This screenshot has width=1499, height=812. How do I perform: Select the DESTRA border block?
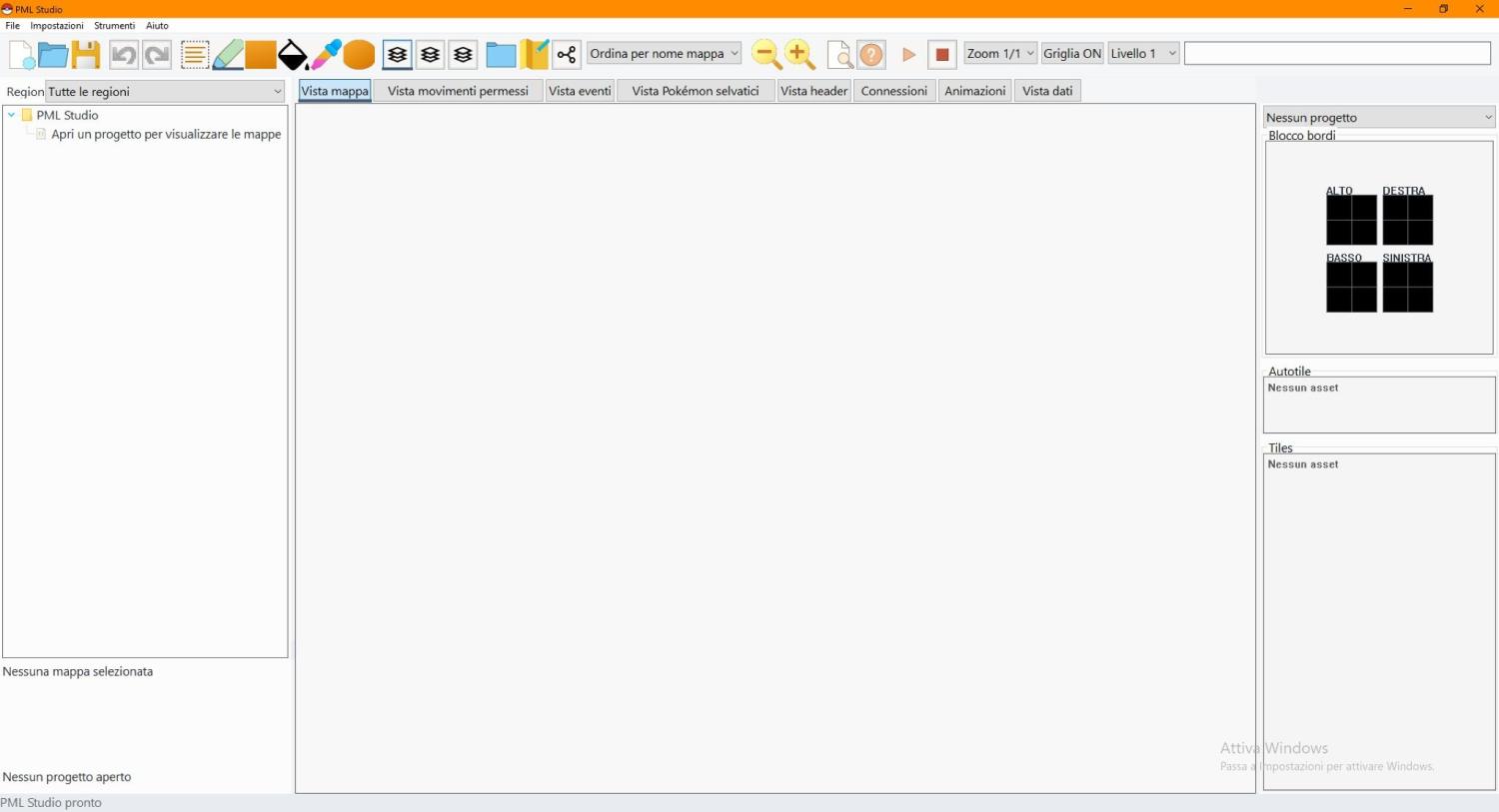(1408, 220)
